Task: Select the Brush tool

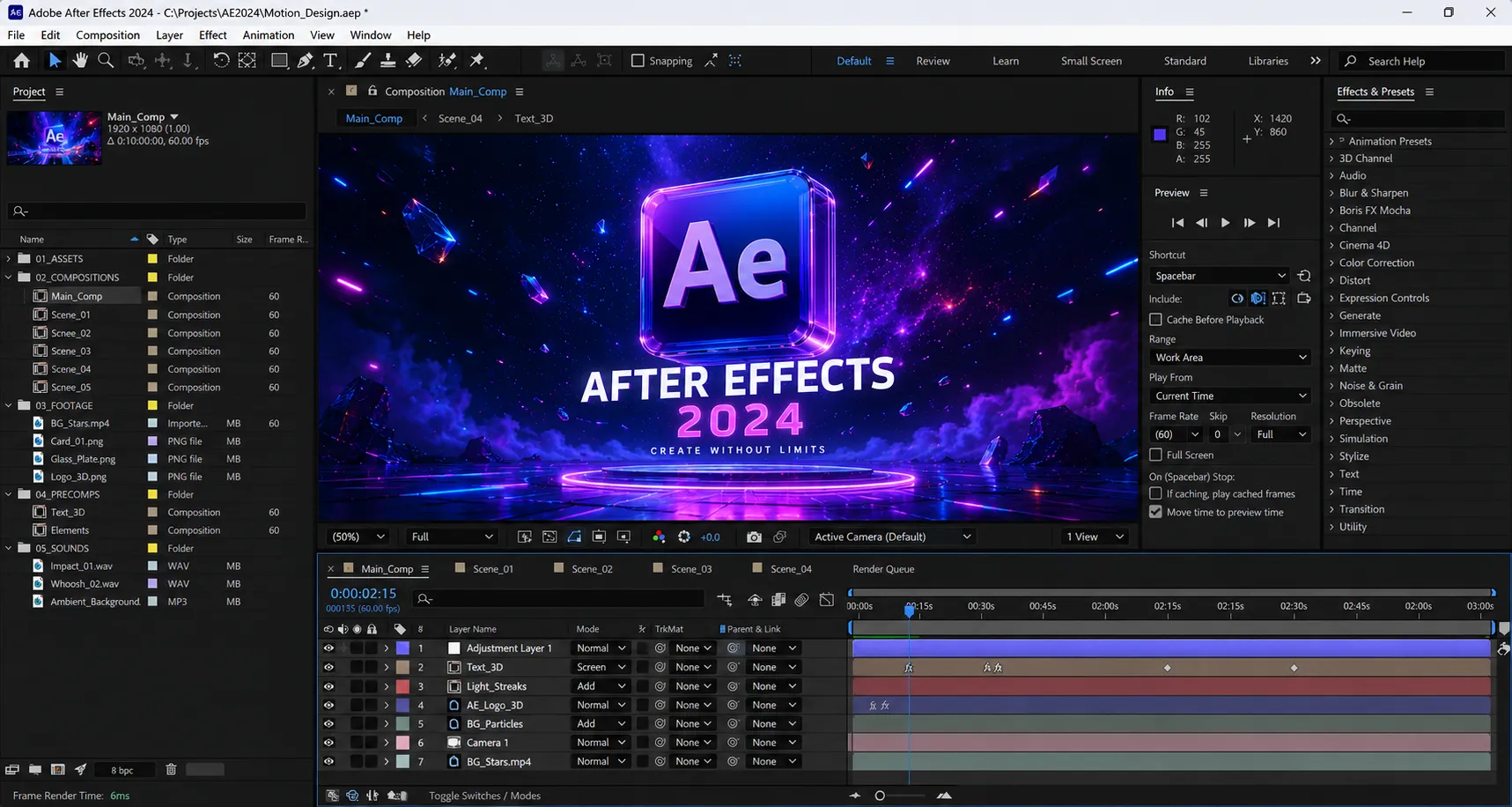Action: [x=362, y=61]
